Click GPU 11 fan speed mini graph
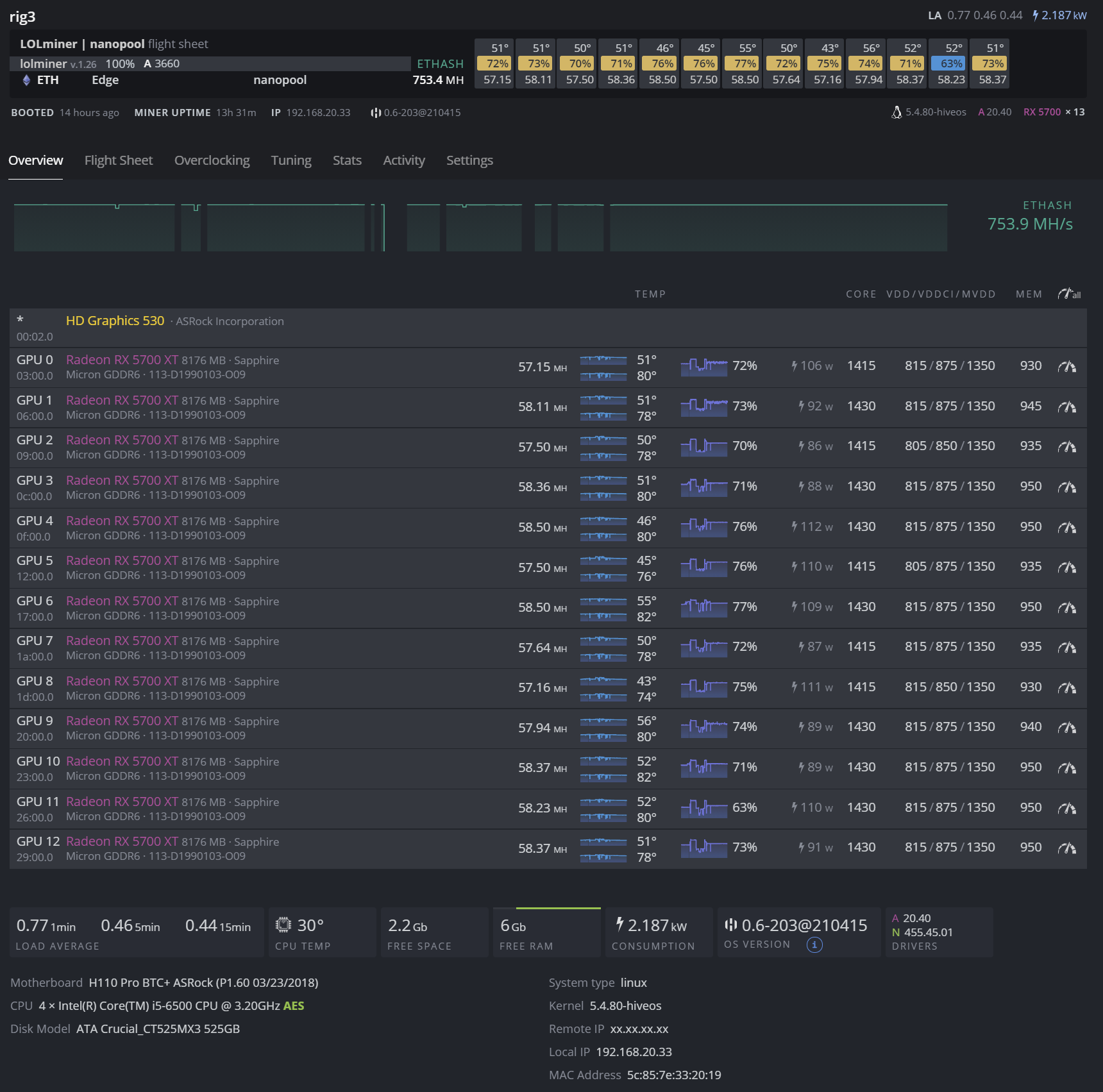The width and height of the screenshot is (1103, 1092). [703, 807]
